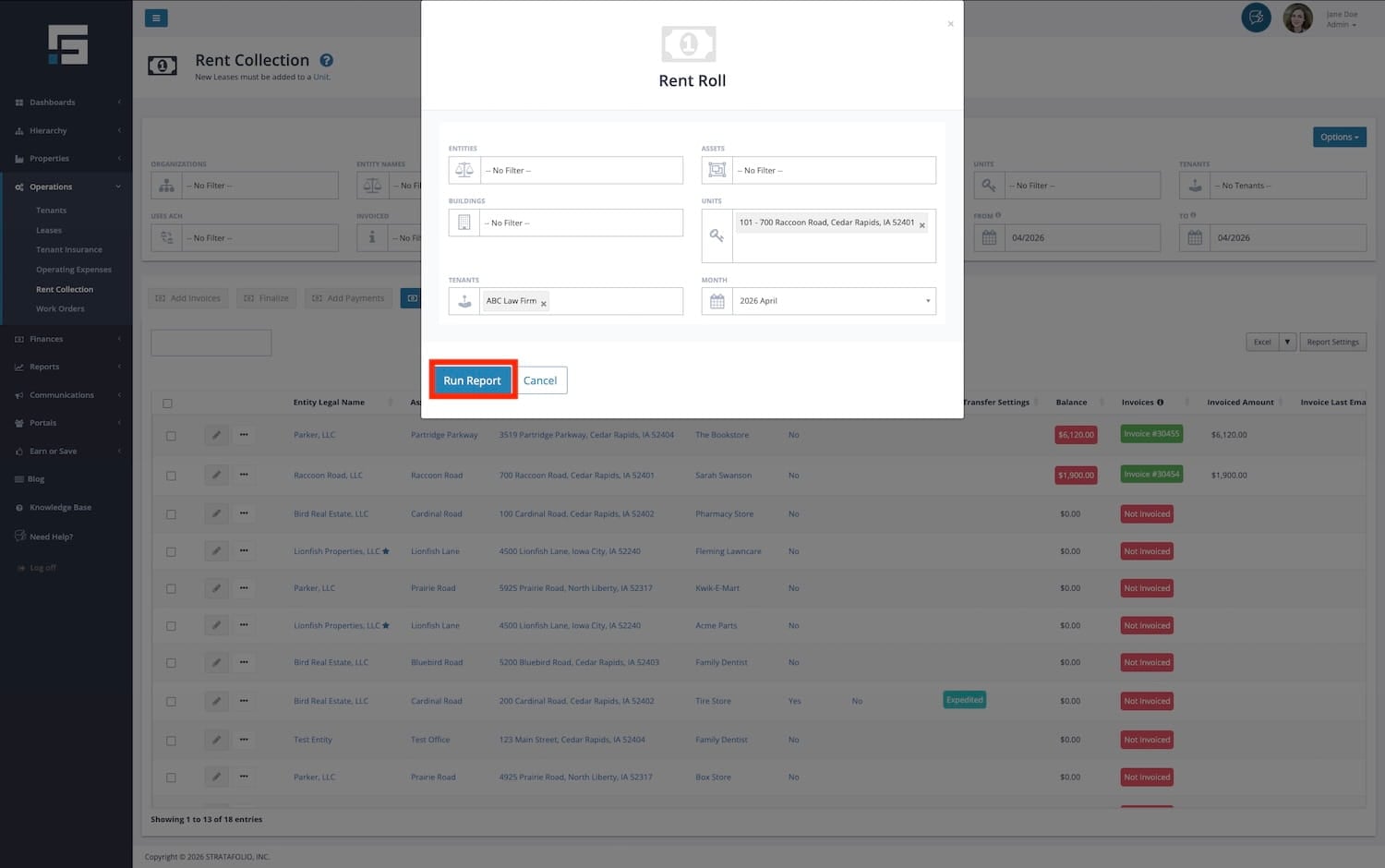Click Jane Doe's profile avatar

[x=1297, y=18]
